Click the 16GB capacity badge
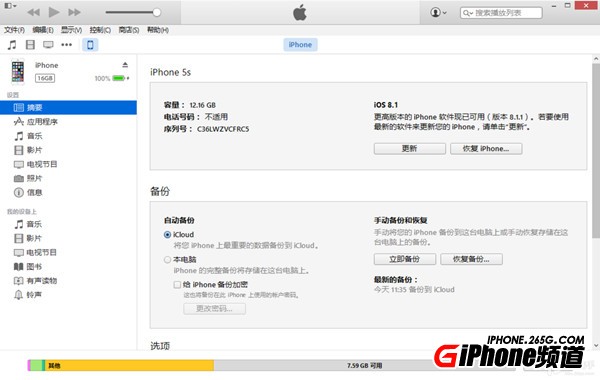The width and height of the screenshot is (600, 380). [45, 78]
